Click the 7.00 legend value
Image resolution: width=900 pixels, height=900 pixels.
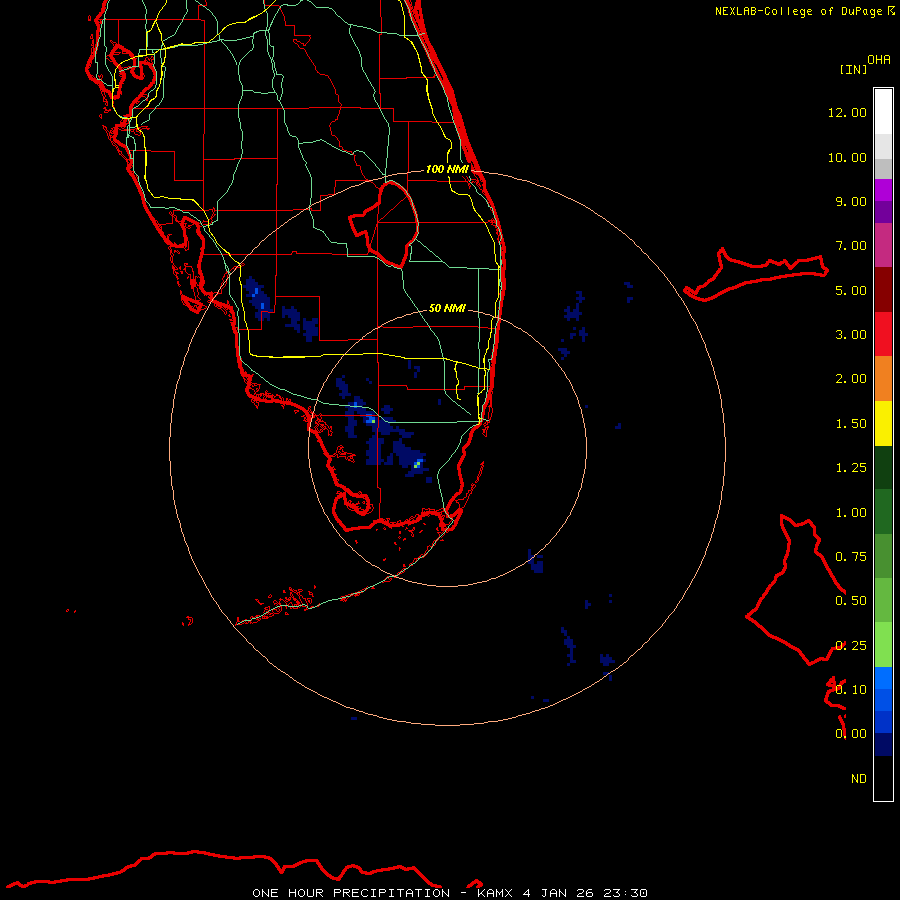coord(851,246)
